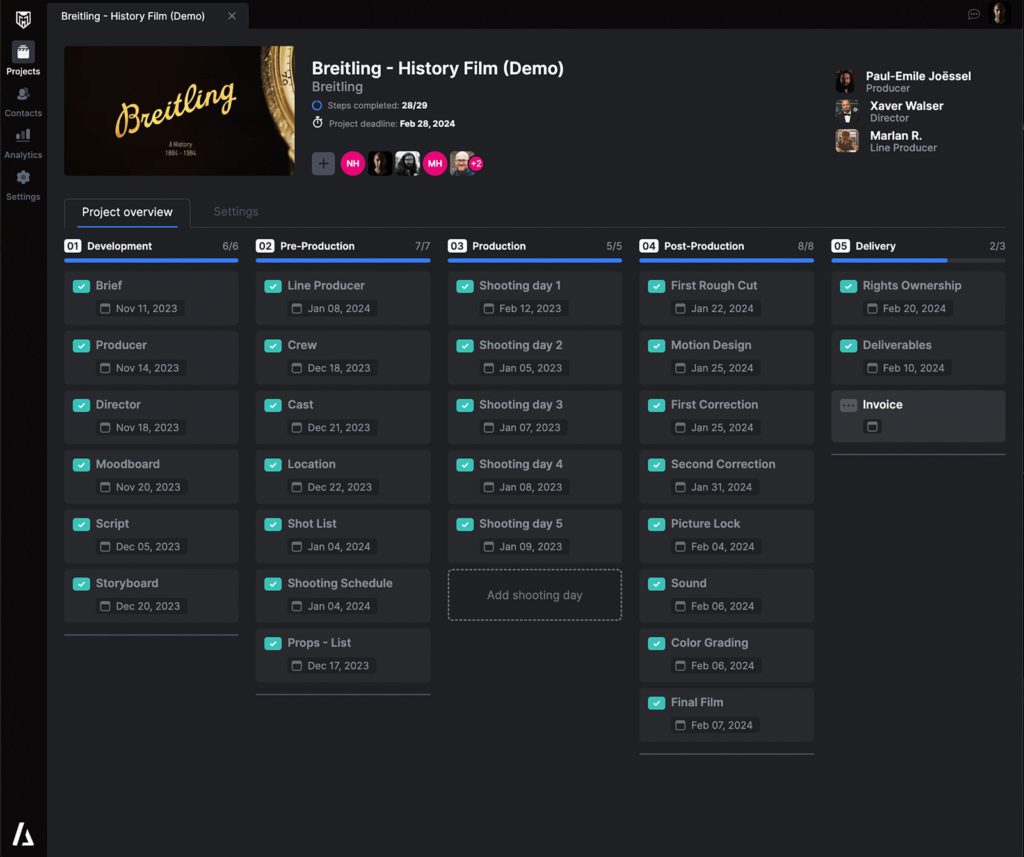Click calendar icon for Shooting day 1 date
This screenshot has width=1024, height=857.
pyautogui.click(x=488, y=308)
